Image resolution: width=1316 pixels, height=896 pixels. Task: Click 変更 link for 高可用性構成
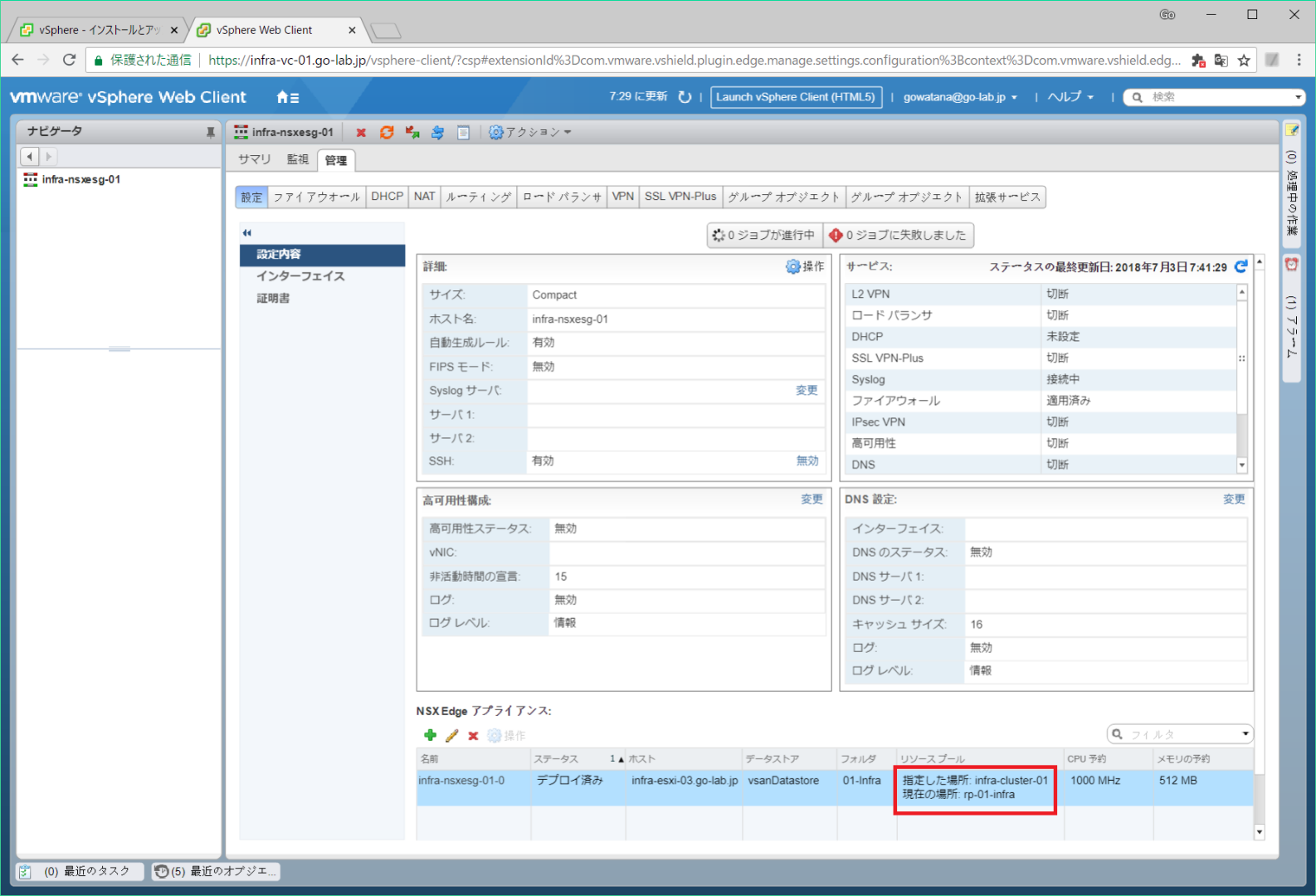click(x=812, y=499)
